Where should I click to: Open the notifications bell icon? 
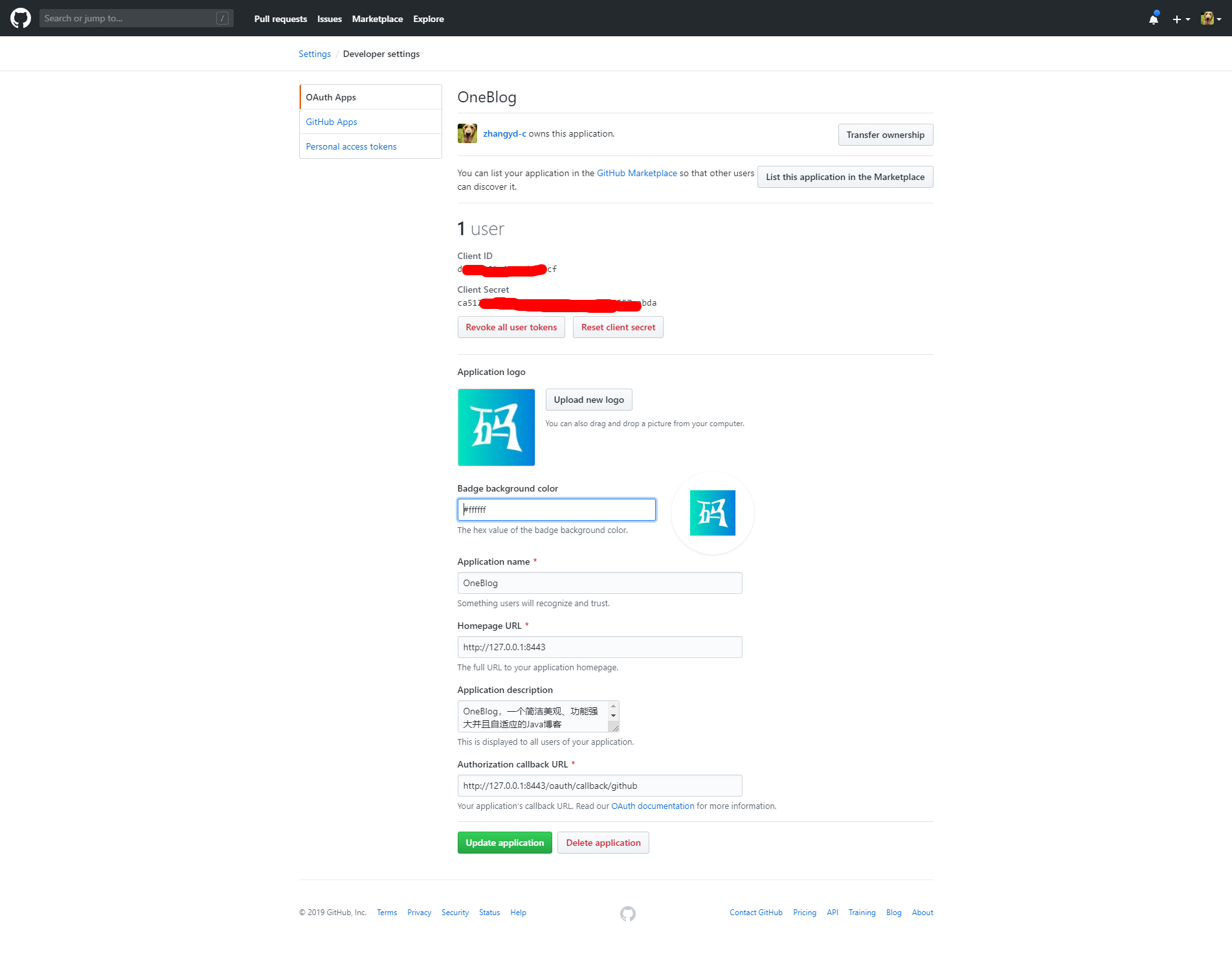click(x=1153, y=19)
